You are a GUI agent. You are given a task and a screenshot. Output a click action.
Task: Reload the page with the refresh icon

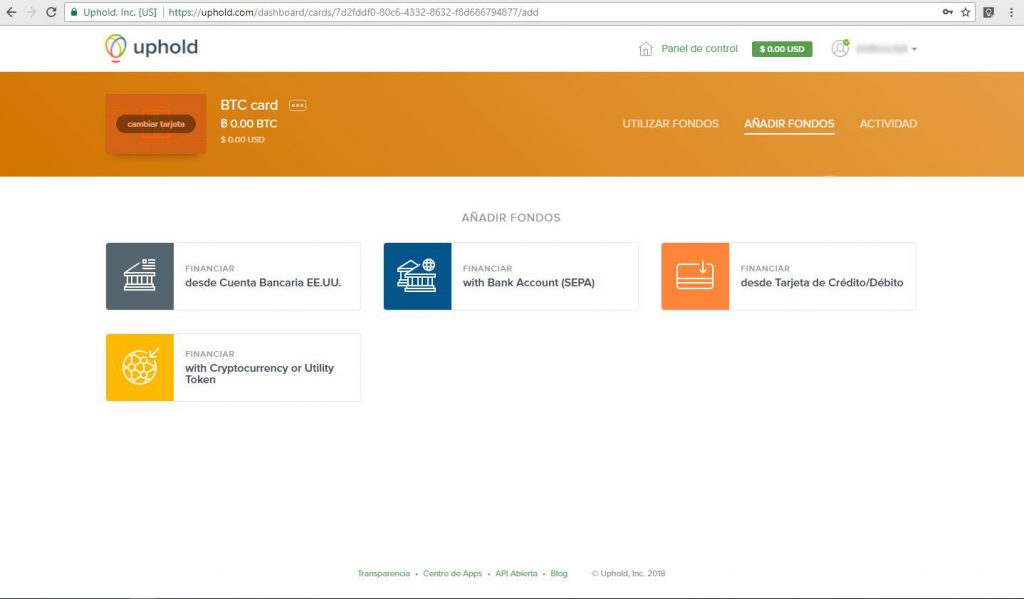click(51, 12)
